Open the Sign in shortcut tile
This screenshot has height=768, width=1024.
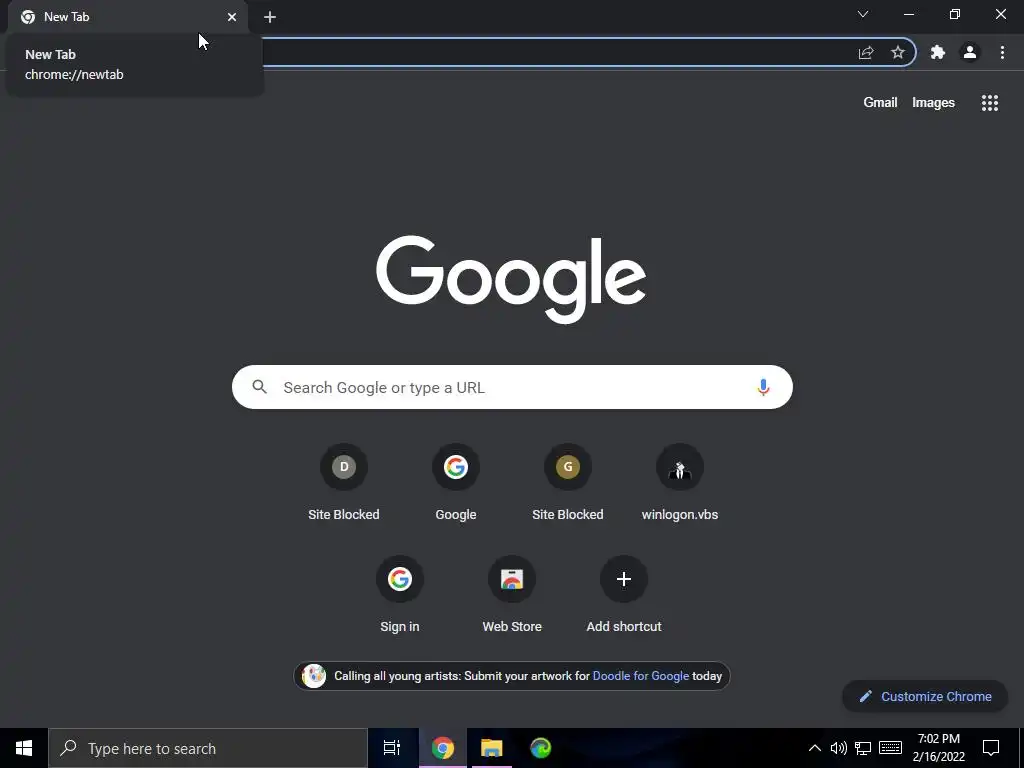coord(400,595)
